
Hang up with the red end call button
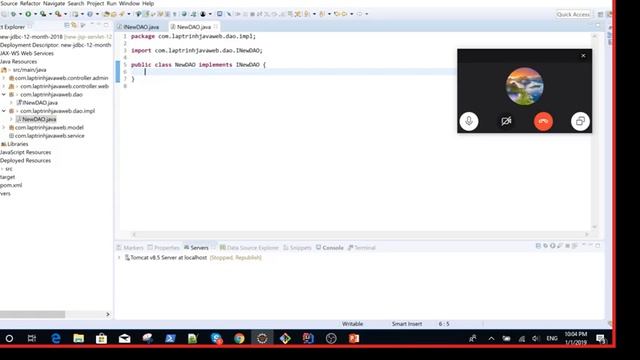(543, 121)
